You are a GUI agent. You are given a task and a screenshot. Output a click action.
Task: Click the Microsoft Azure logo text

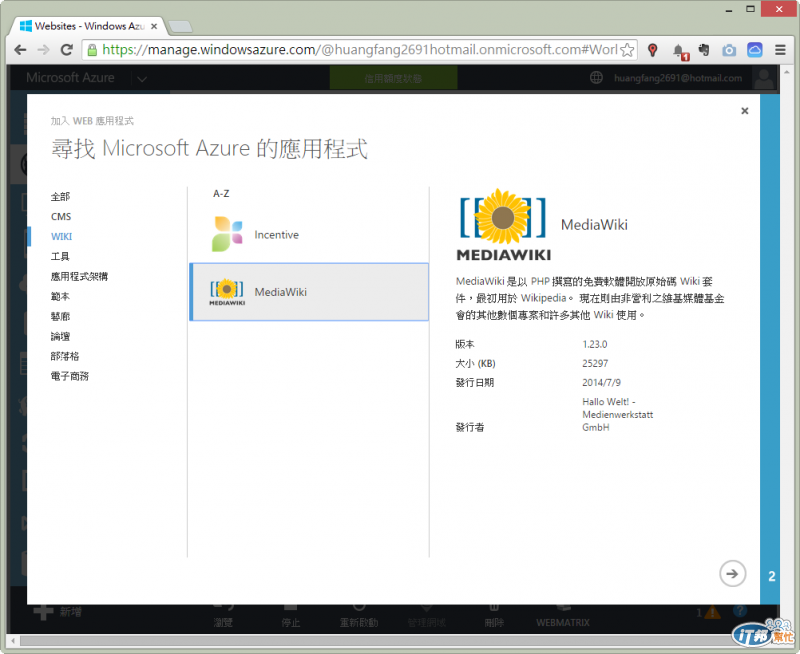70,78
